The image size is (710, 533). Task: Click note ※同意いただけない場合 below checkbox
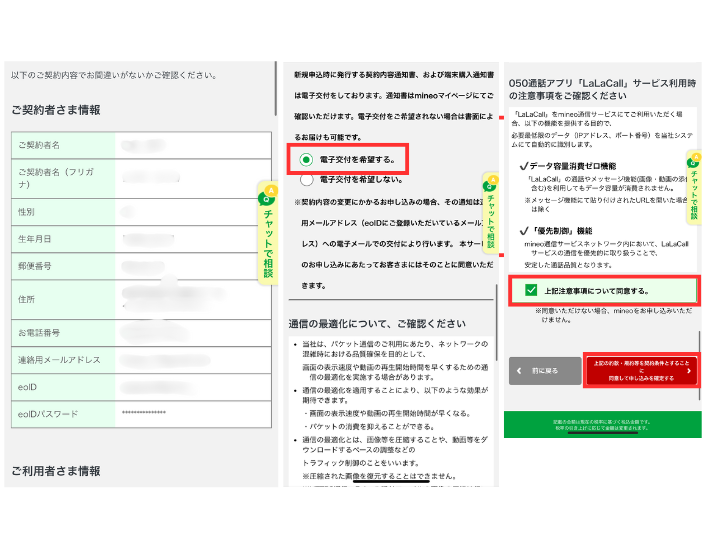click(x=614, y=315)
